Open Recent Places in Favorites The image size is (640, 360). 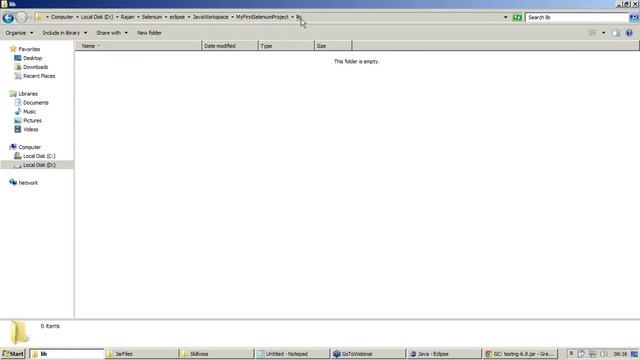pos(39,76)
